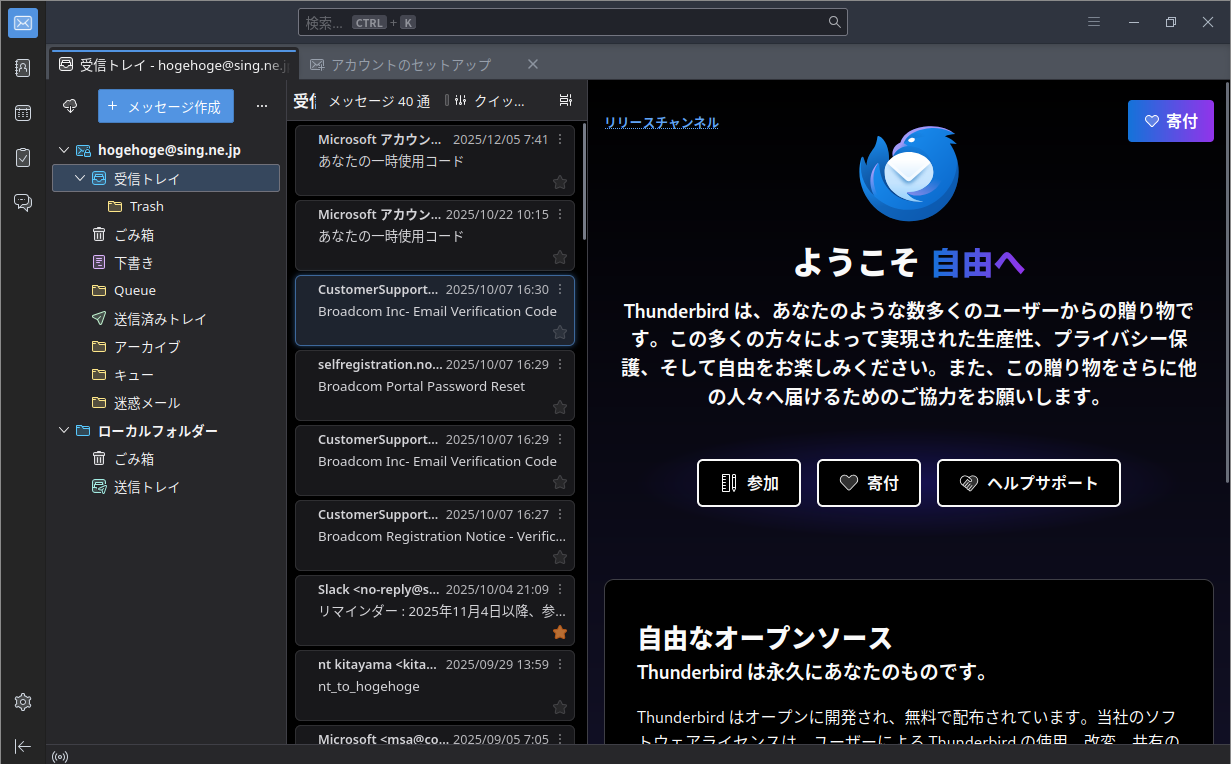Click the top-right 寄付 button
Screen dimensions: 1231x764
click(x=1171, y=121)
